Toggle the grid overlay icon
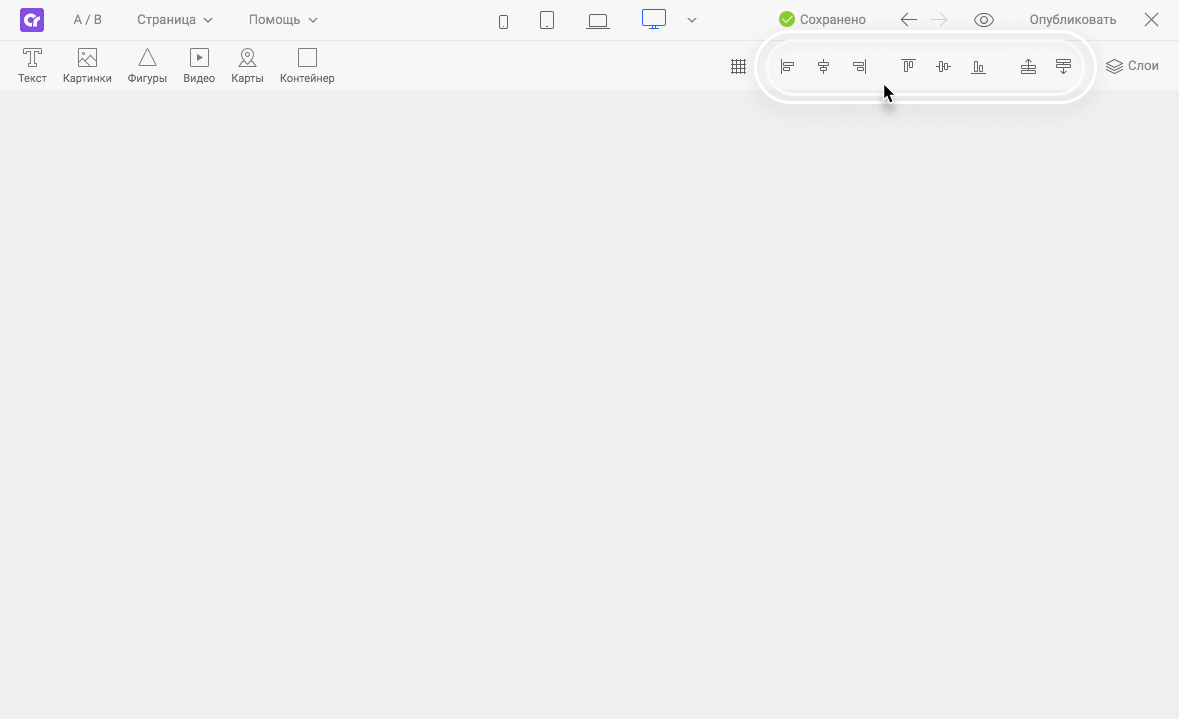Screen dimensions: 1179x719 point(738,67)
